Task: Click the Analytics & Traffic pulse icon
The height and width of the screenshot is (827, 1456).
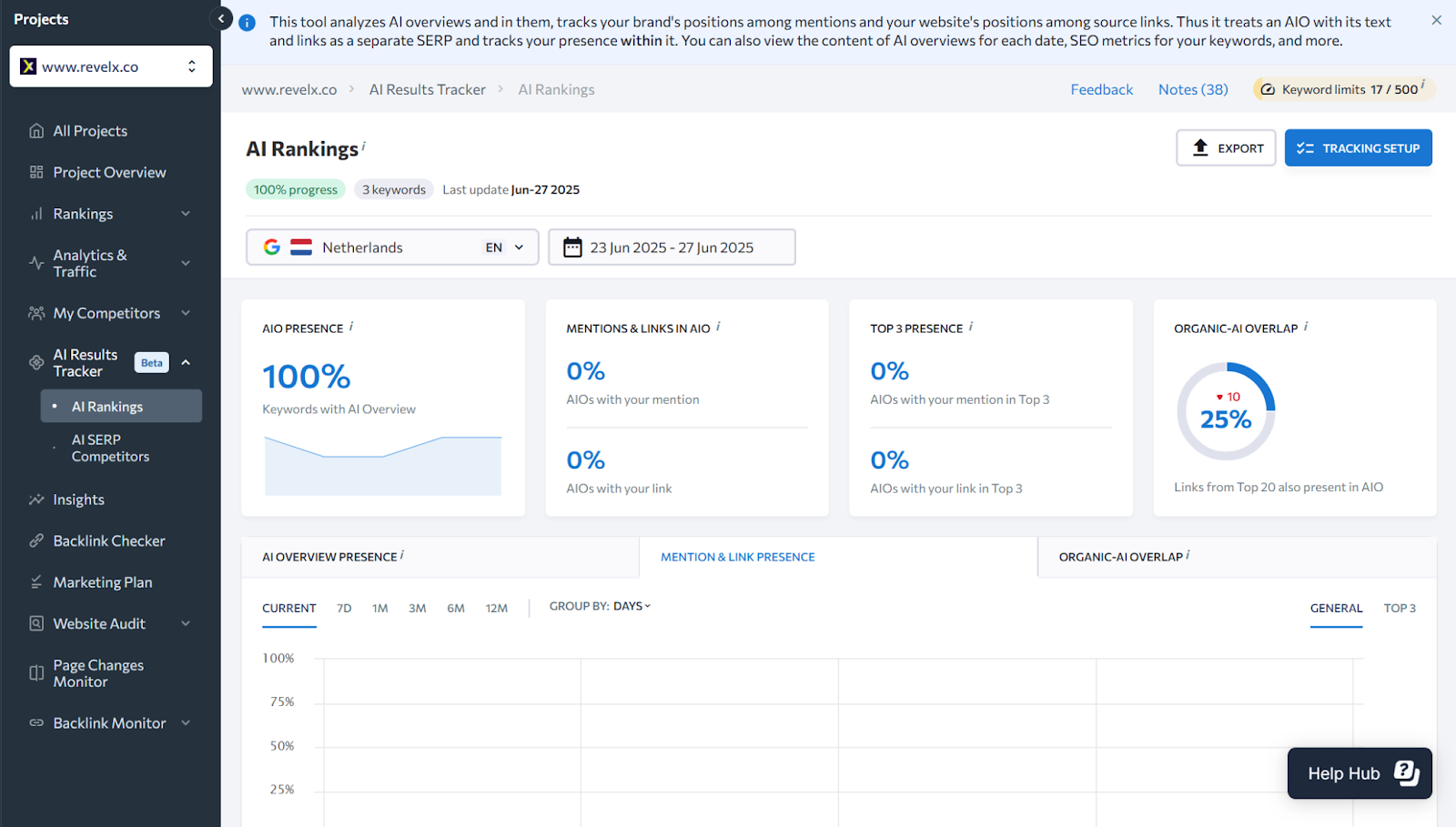Action: (x=36, y=263)
